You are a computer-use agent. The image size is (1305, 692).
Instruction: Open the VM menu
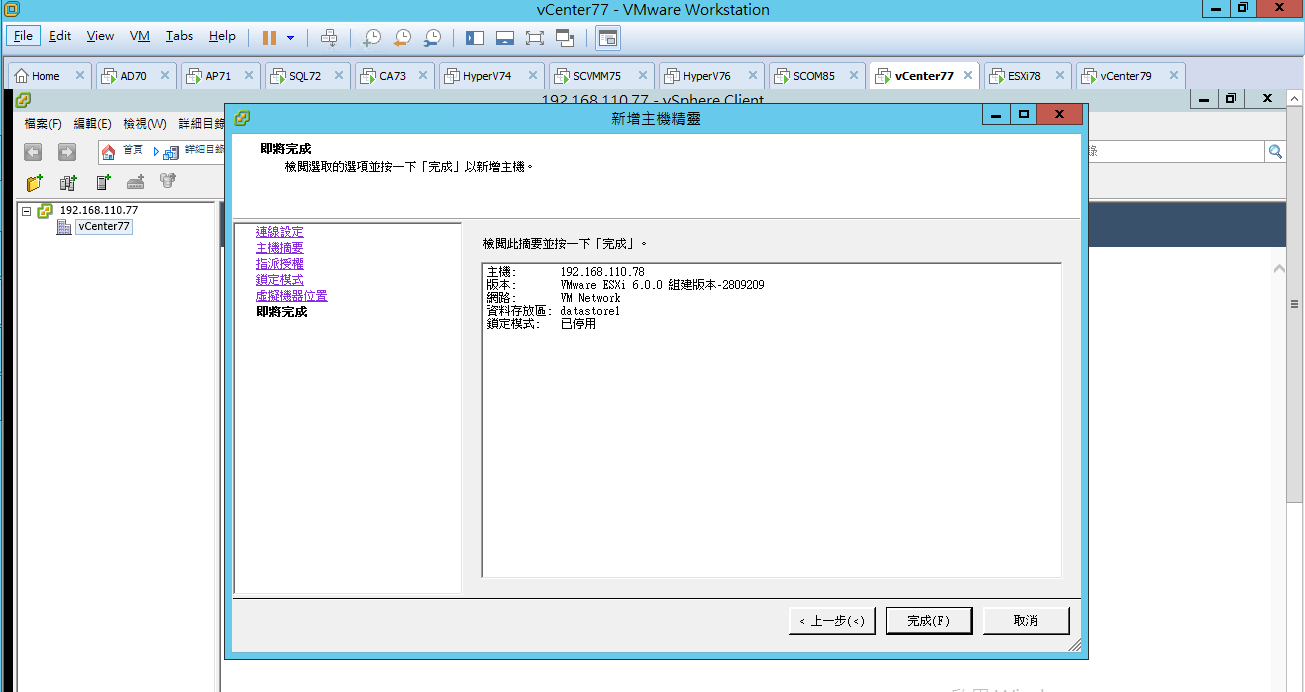(x=140, y=36)
